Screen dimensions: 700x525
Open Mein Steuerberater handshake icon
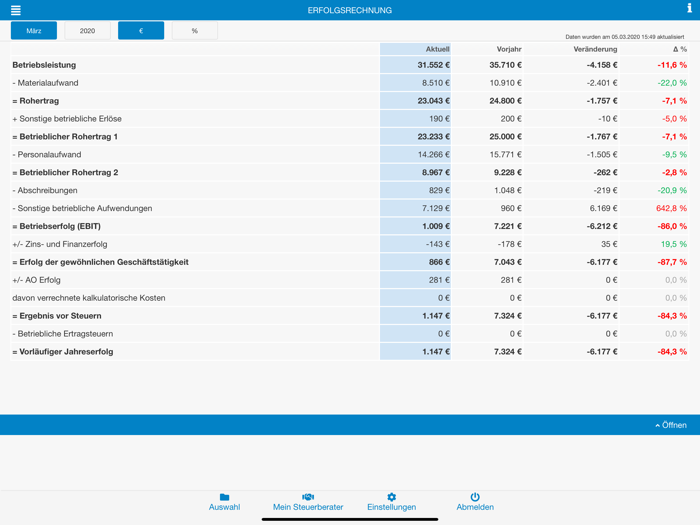(x=308, y=497)
